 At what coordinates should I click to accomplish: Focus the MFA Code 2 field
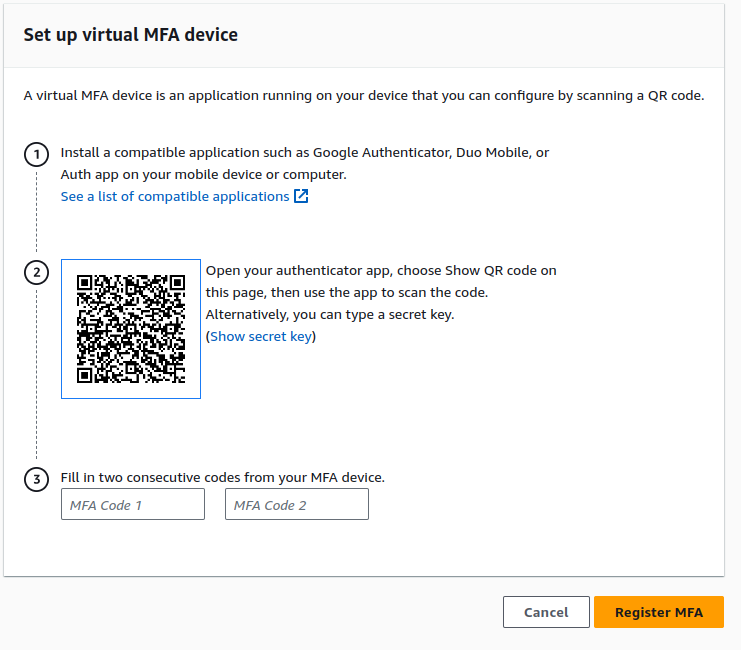click(x=297, y=505)
